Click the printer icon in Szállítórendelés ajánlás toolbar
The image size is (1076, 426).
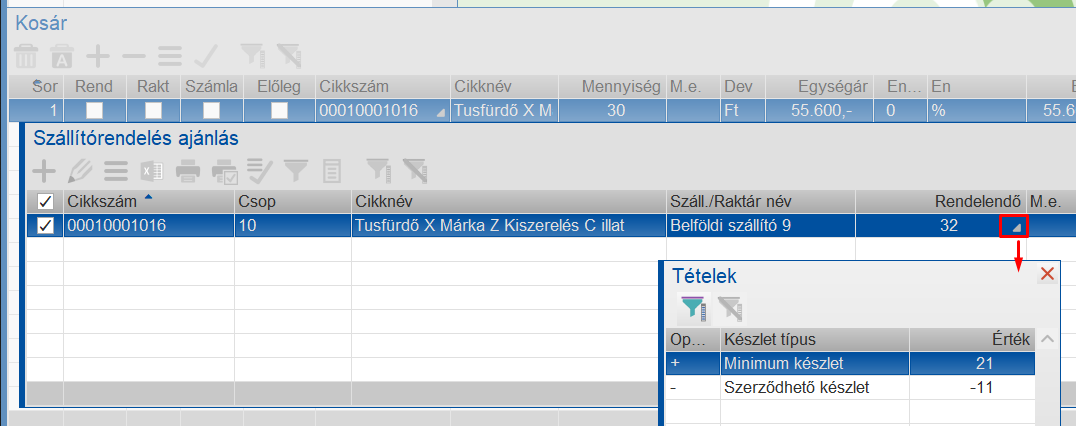click(188, 170)
